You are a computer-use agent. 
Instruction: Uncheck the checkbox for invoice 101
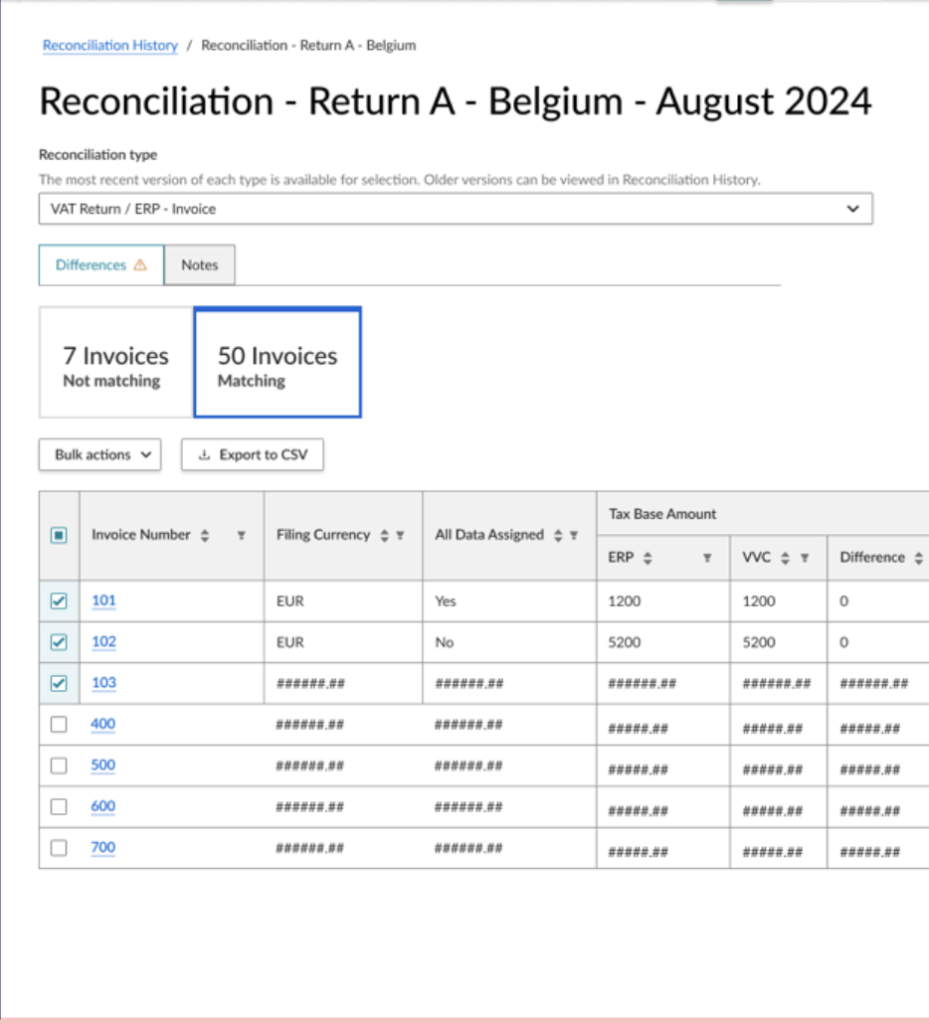(59, 602)
